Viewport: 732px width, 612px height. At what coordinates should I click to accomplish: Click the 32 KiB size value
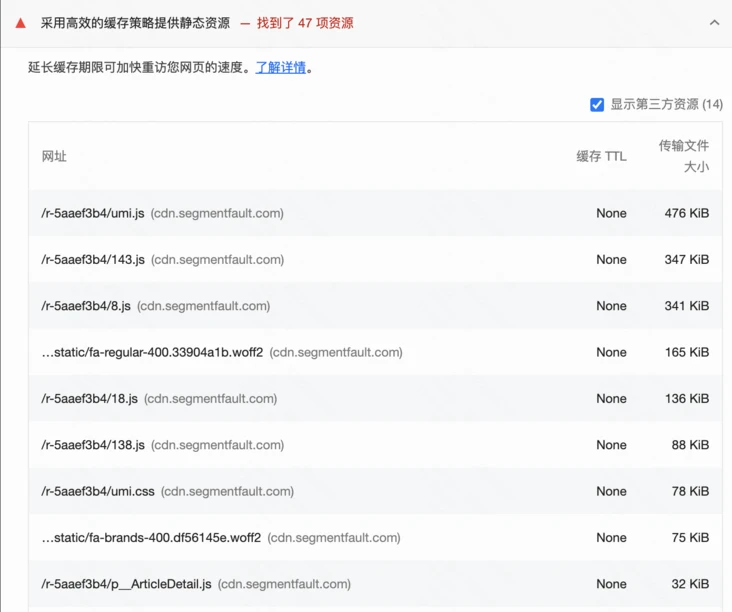(690, 584)
